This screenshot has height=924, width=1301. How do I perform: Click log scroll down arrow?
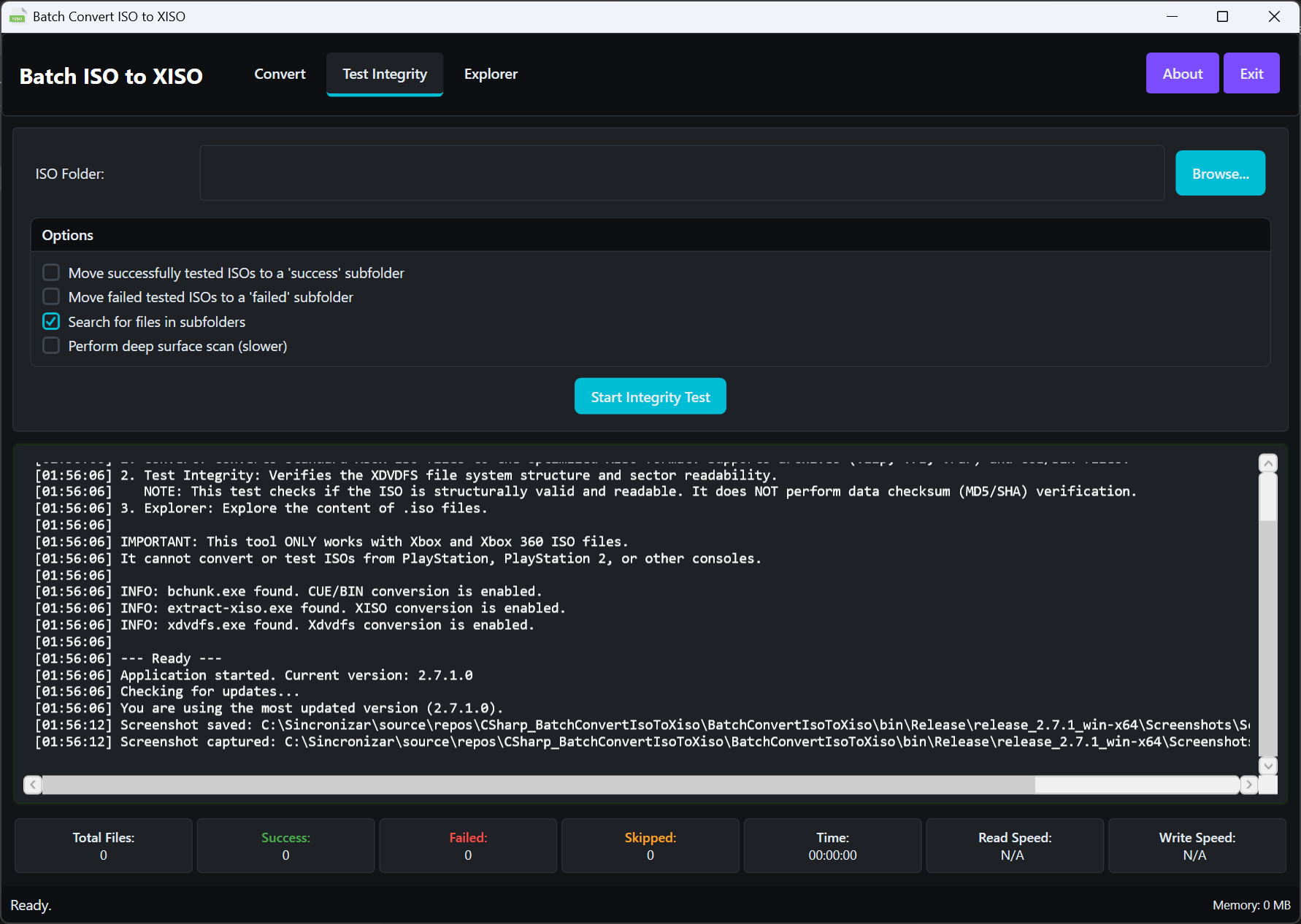[1268, 766]
